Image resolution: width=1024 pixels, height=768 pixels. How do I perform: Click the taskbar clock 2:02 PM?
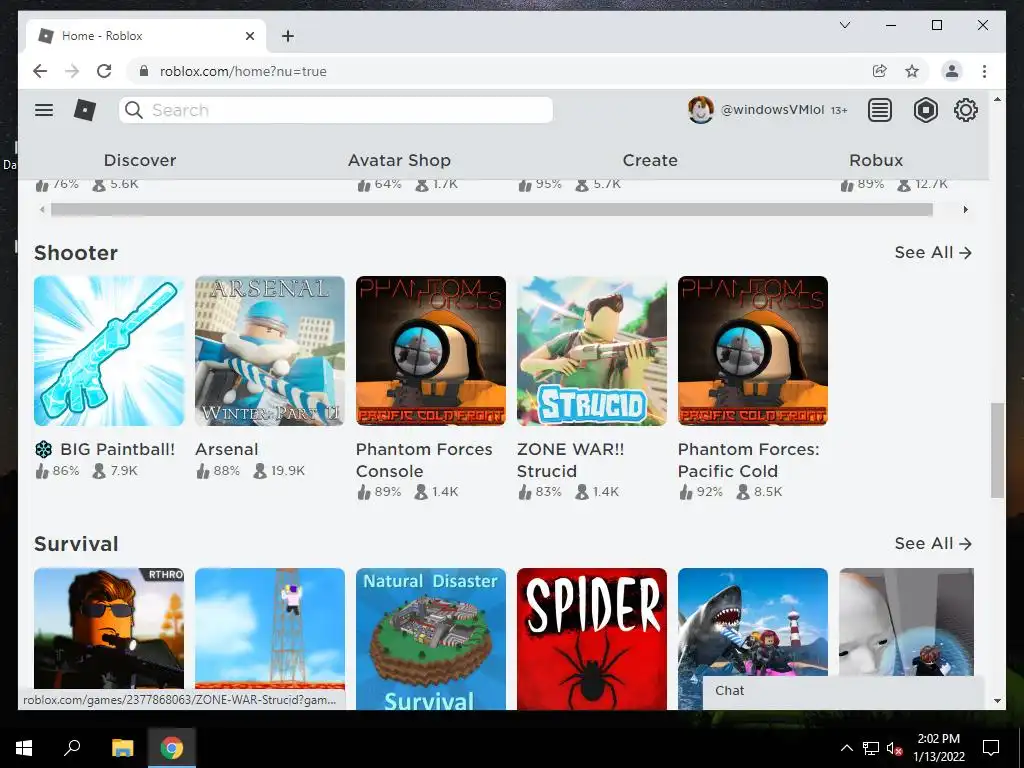(x=938, y=739)
